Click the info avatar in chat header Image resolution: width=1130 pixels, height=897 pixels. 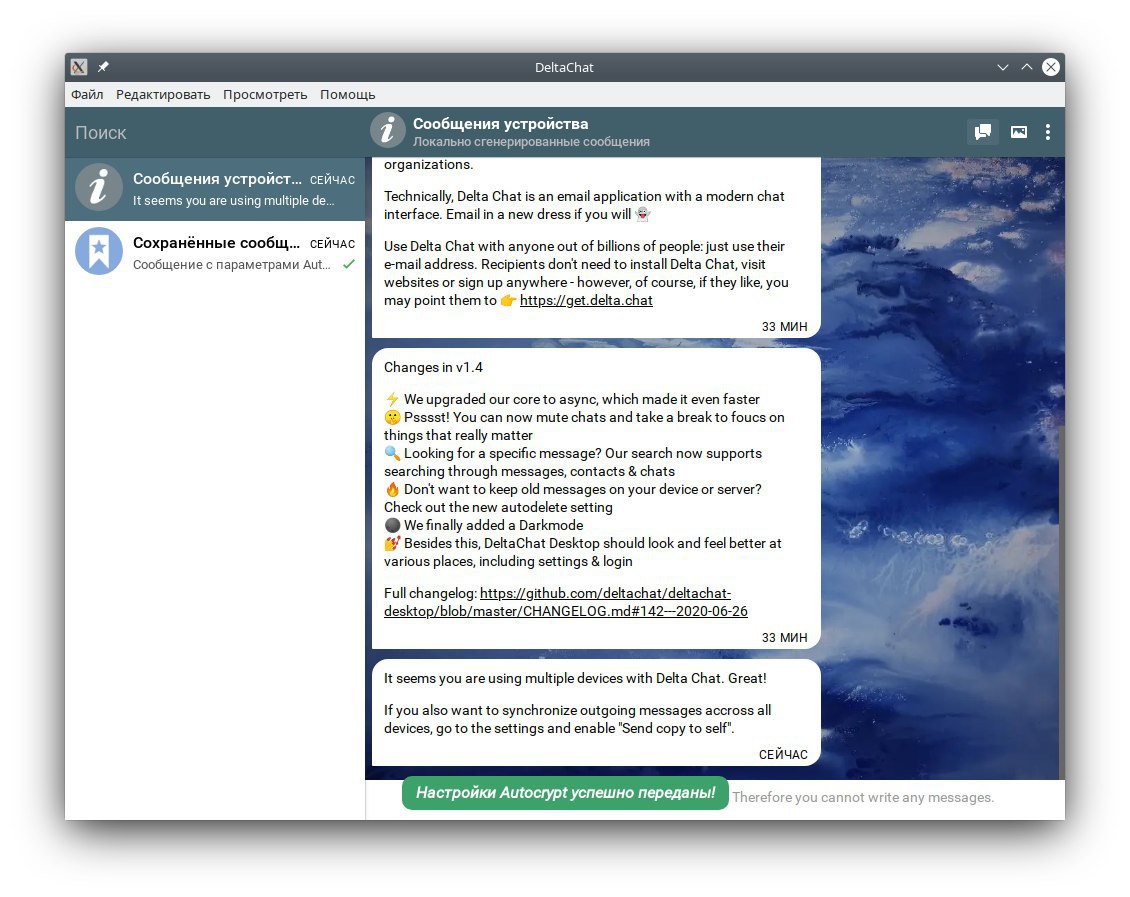(388, 131)
